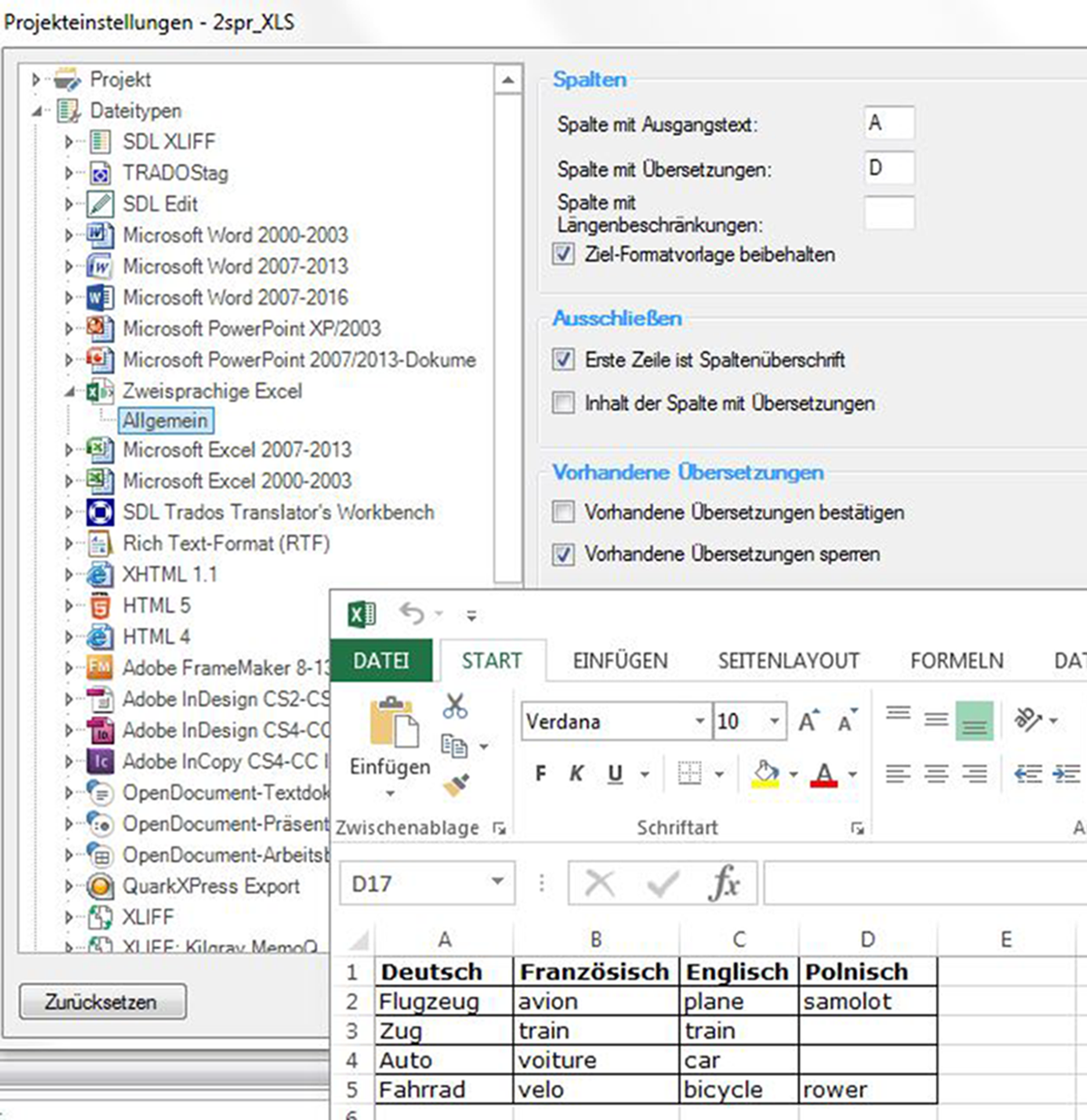
Task: Open the Quick Access Toolbar customize arrow
Action: [x=471, y=616]
